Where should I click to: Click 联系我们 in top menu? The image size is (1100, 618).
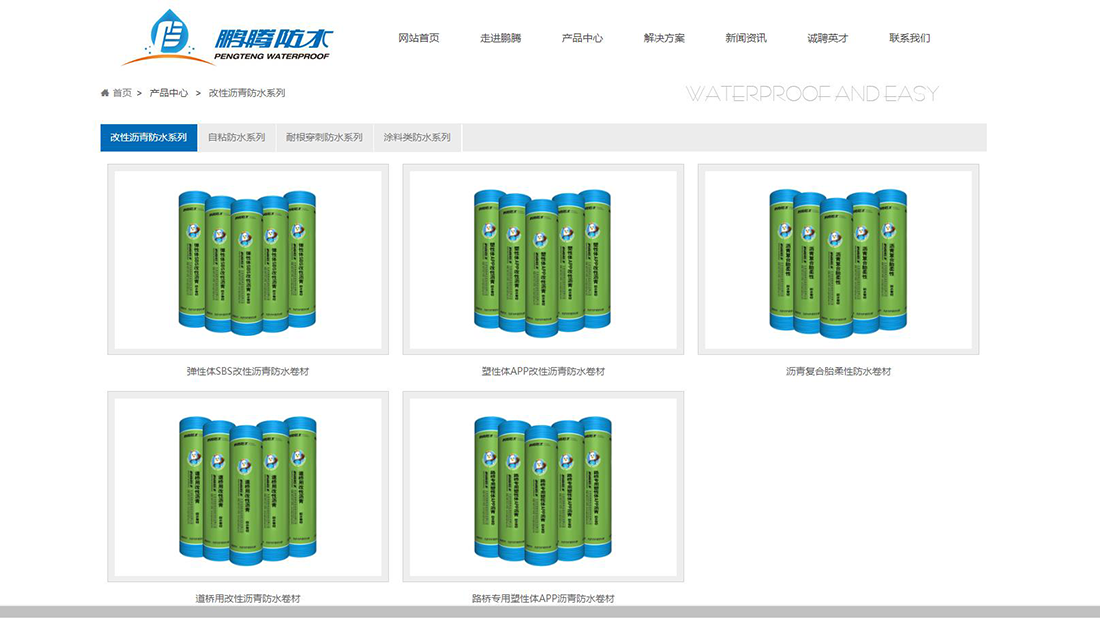click(909, 38)
